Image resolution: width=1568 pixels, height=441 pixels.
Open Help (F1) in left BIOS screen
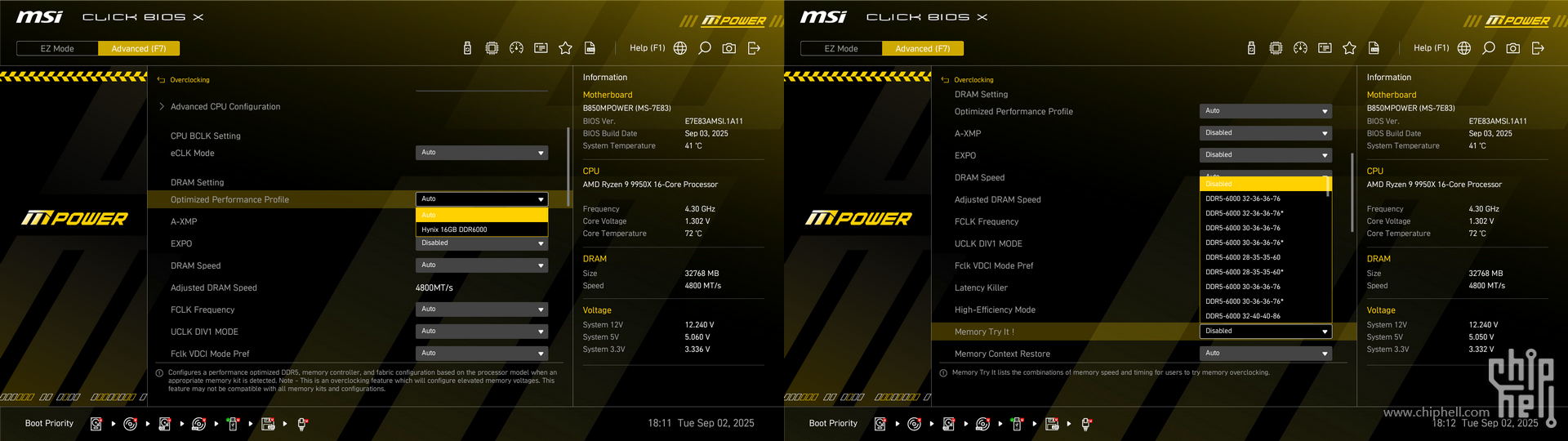(648, 48)
